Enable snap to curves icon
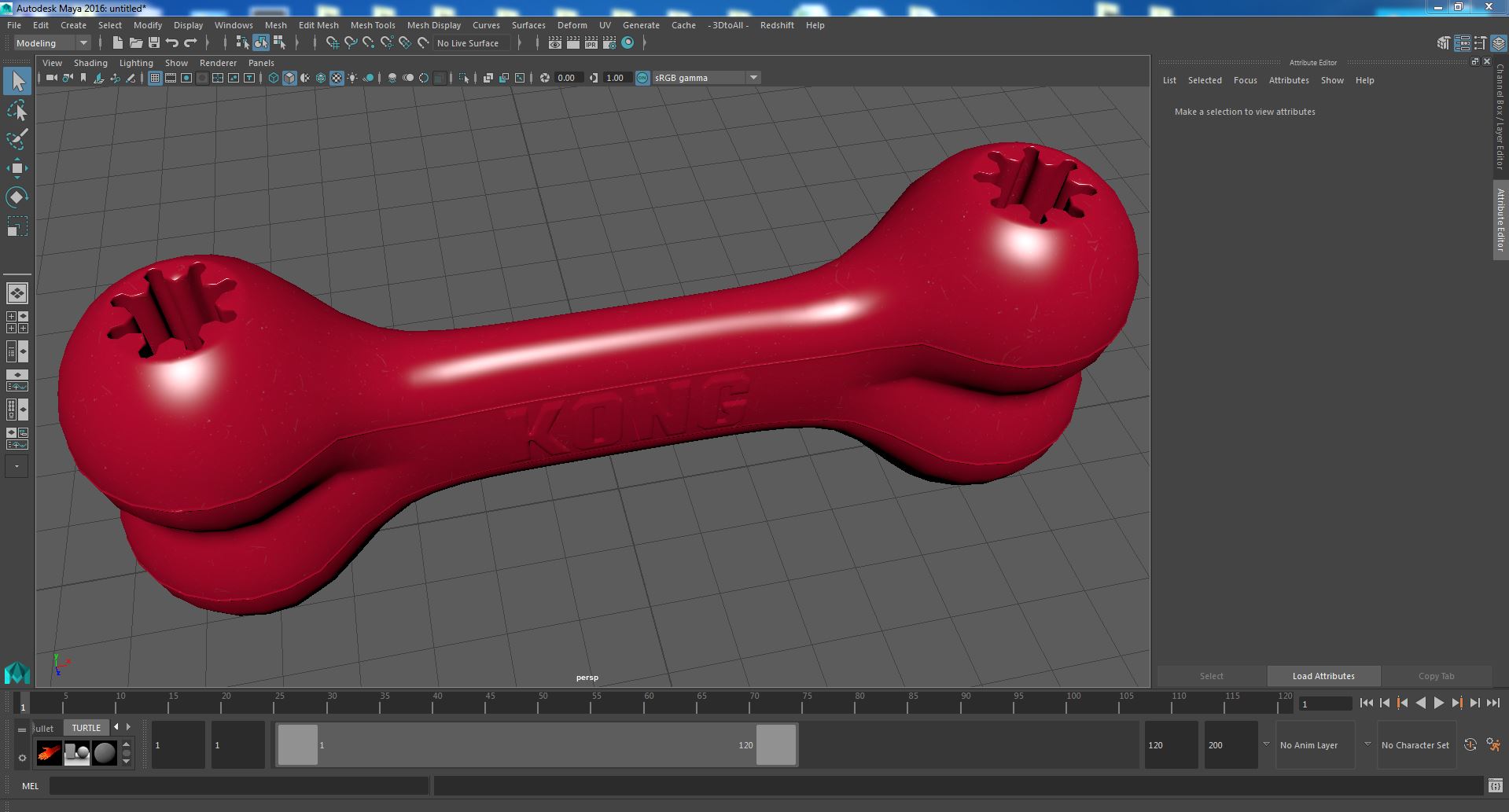 click(351, 43)
